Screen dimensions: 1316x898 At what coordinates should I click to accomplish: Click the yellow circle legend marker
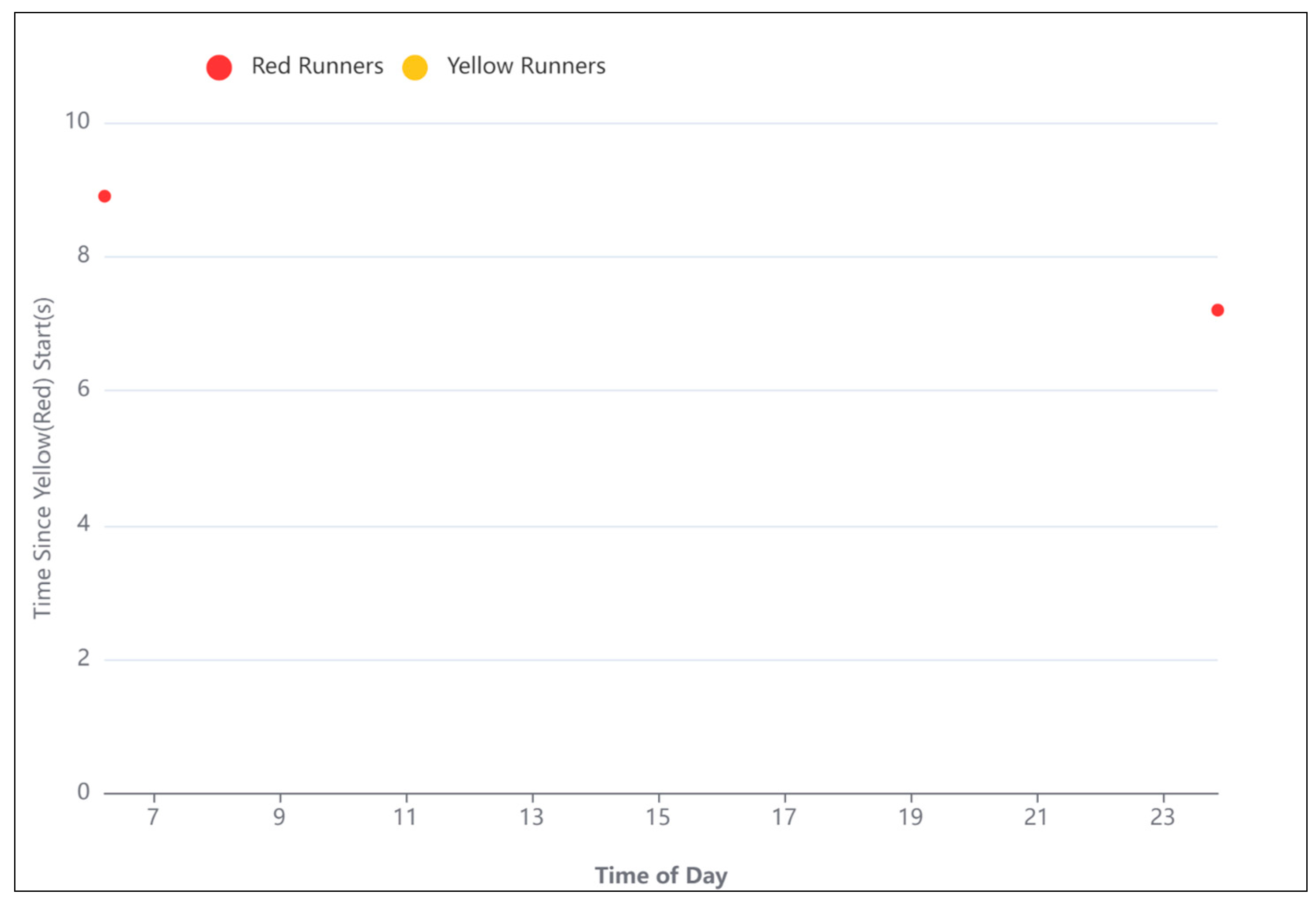415,68
